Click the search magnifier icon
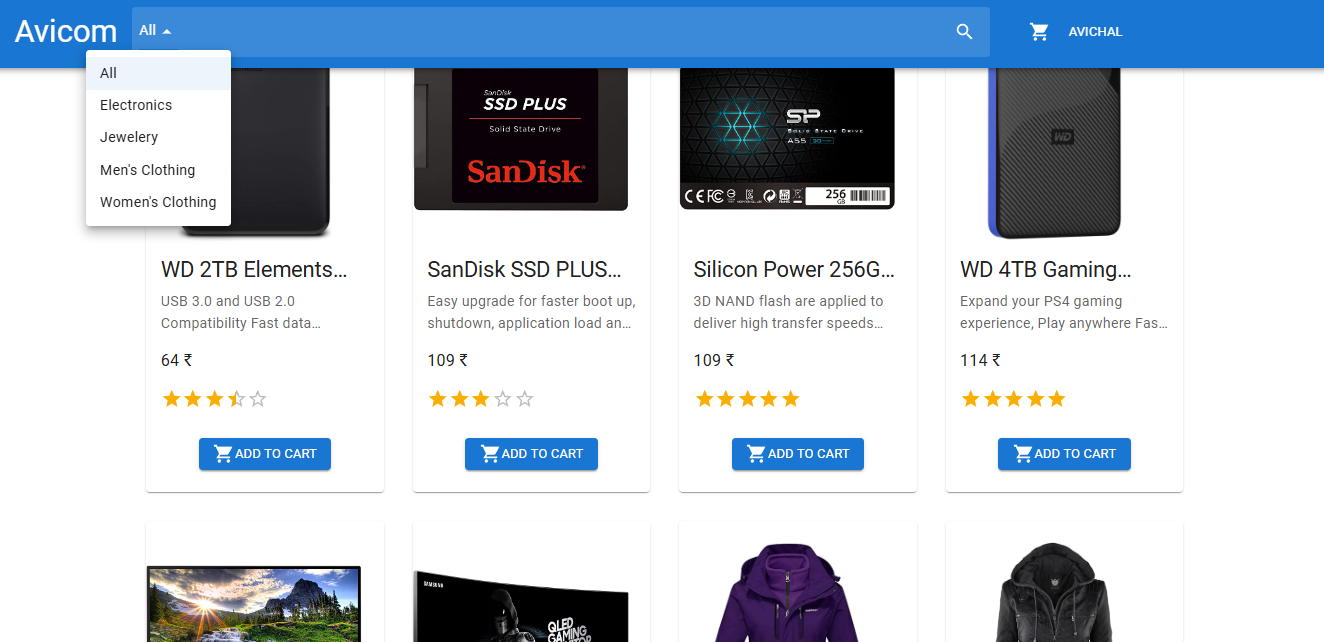This screenshot has height=642, width=1324. tap(964, 32)
